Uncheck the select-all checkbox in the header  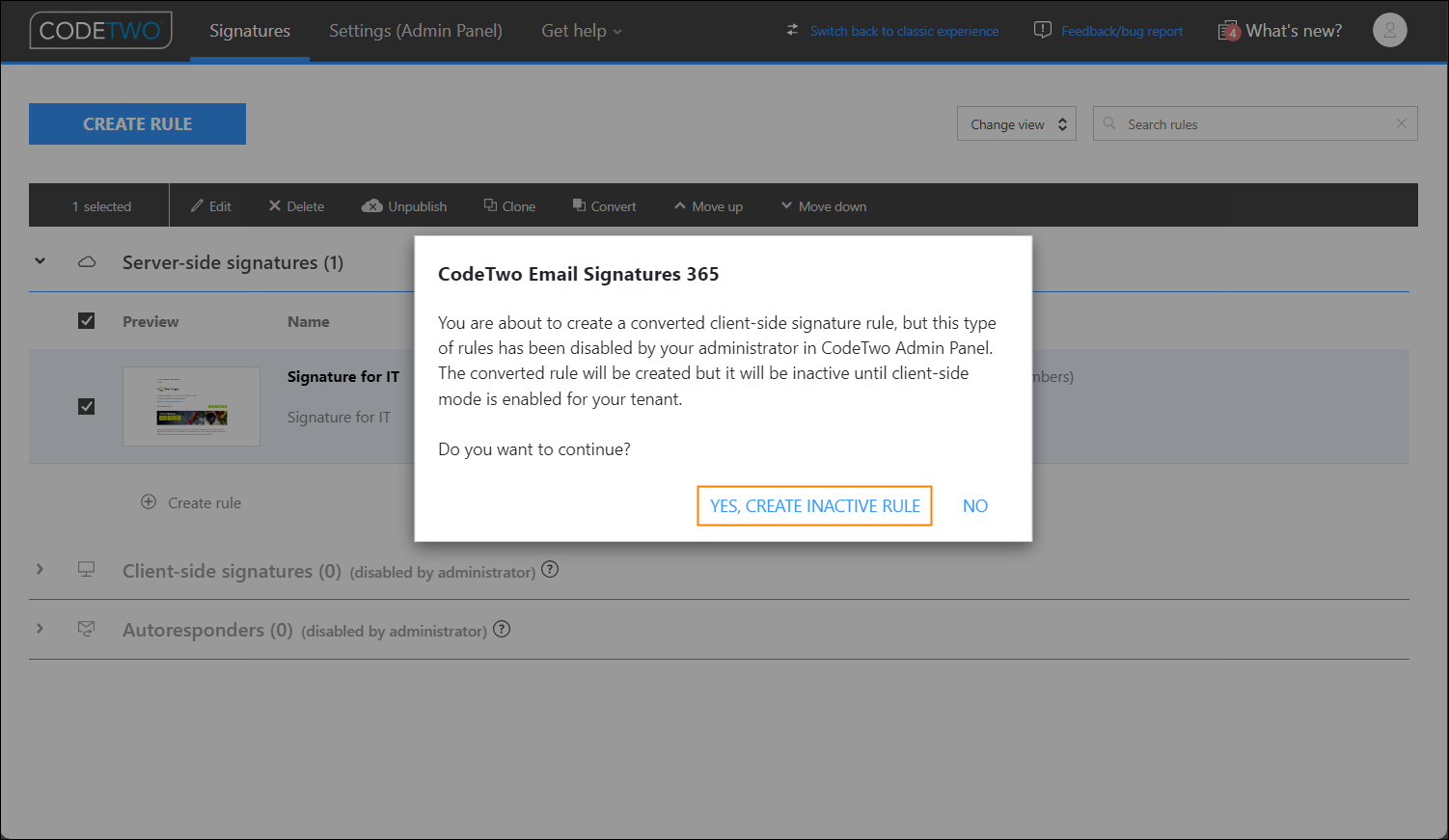(86, 320)
